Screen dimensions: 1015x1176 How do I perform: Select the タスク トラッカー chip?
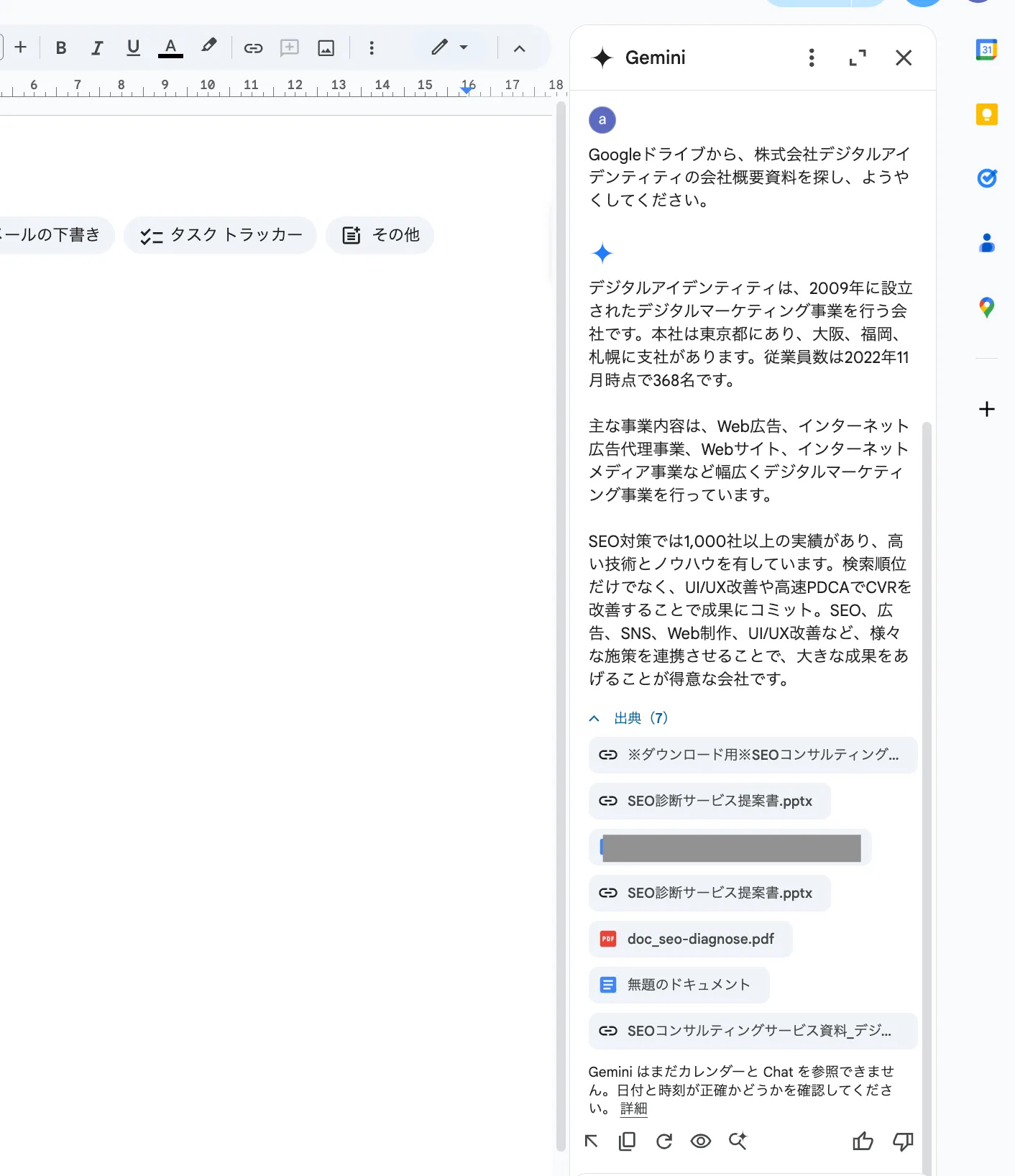click(x=220, y=235)
